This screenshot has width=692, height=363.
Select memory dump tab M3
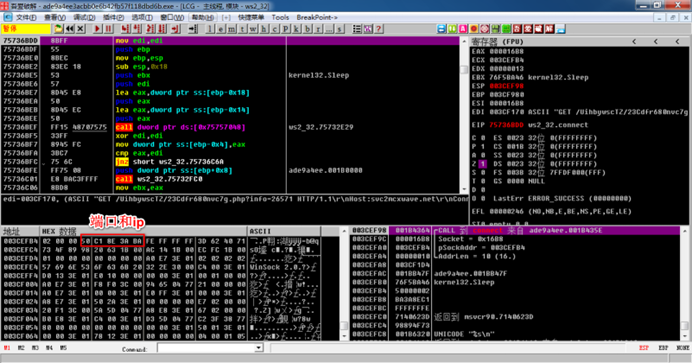click(35, 348)
